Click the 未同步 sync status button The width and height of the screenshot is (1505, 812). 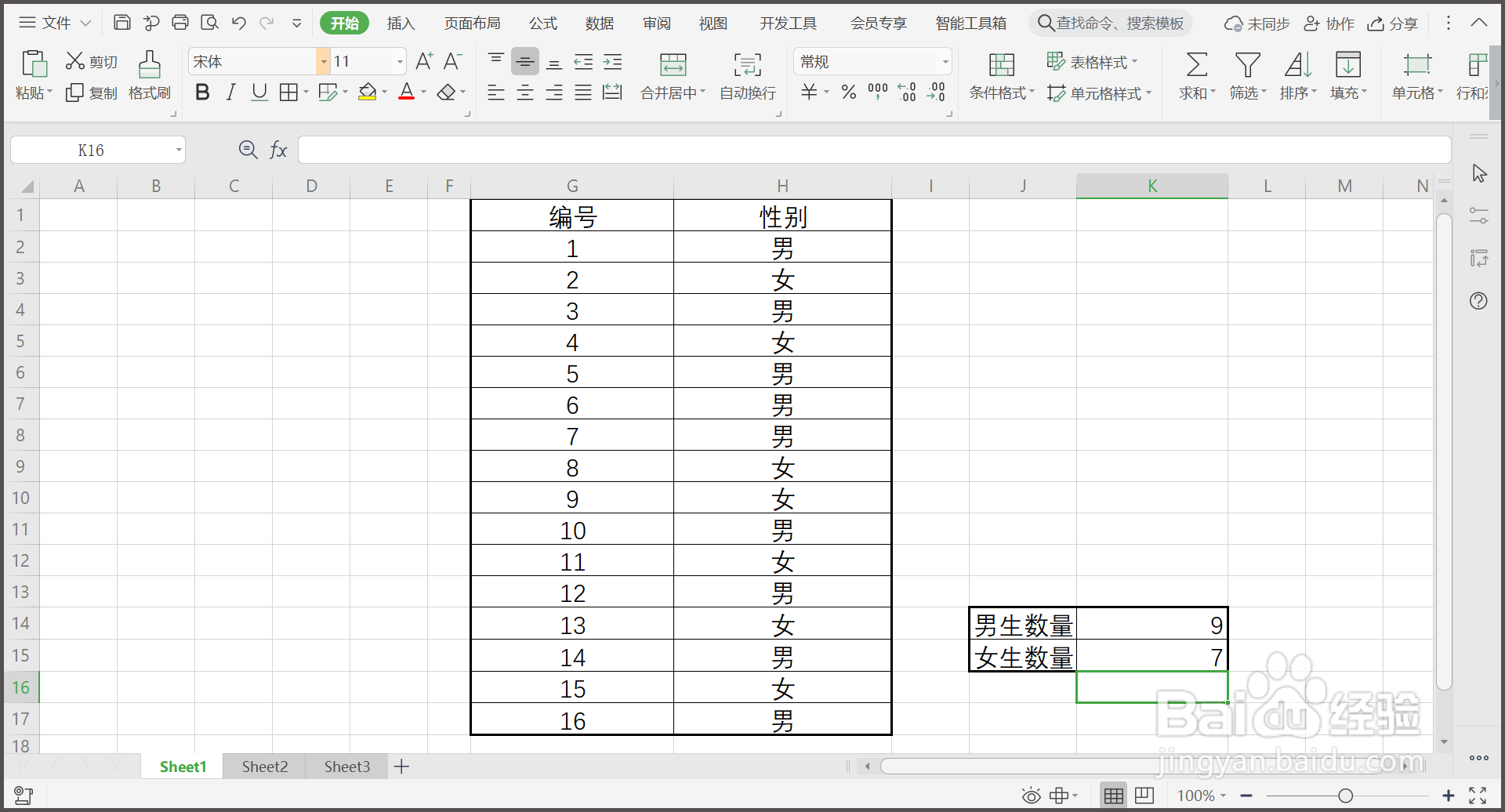tap(1257, 24)
